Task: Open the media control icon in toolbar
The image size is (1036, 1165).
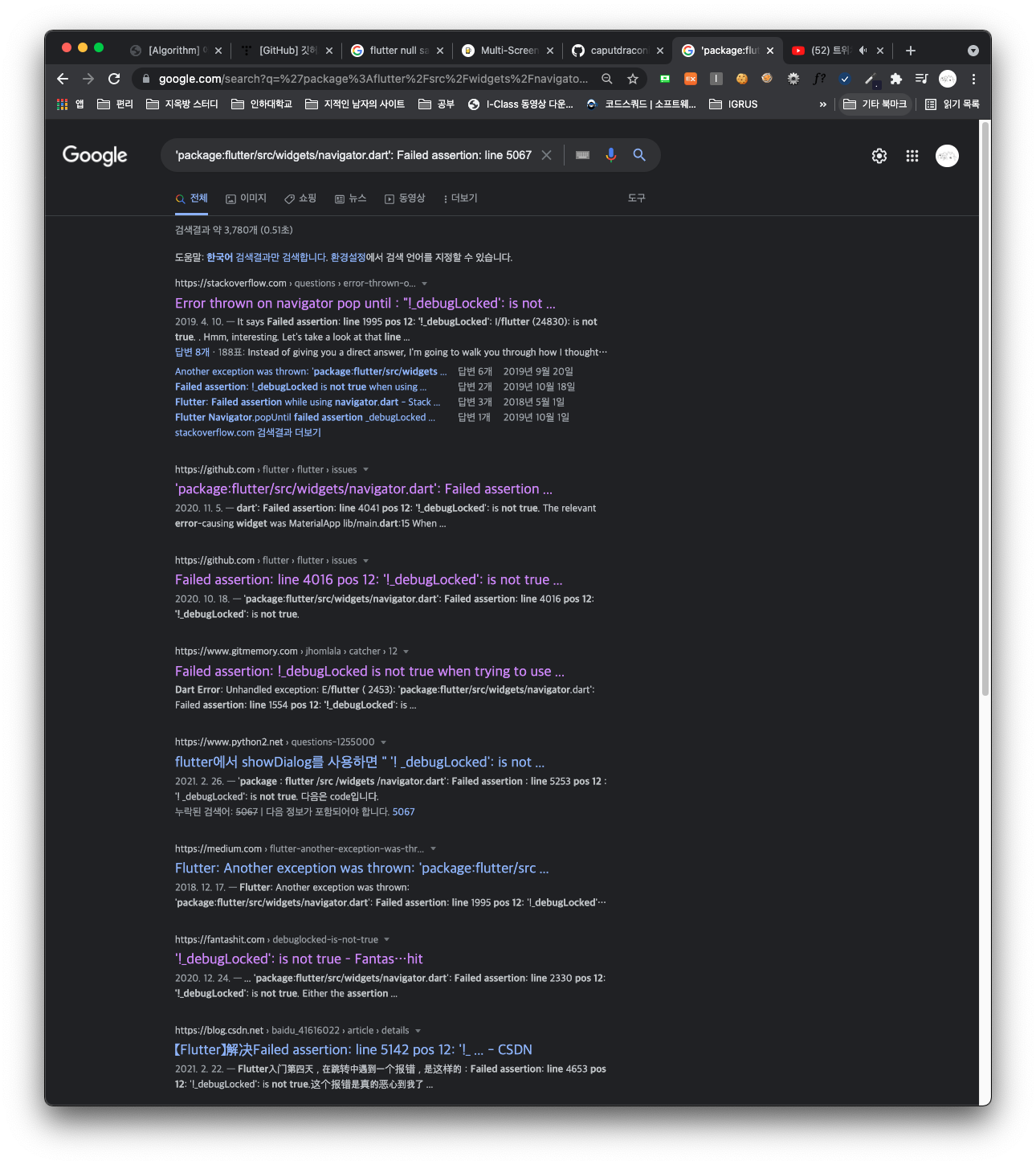Action: (x=922, y=79)
